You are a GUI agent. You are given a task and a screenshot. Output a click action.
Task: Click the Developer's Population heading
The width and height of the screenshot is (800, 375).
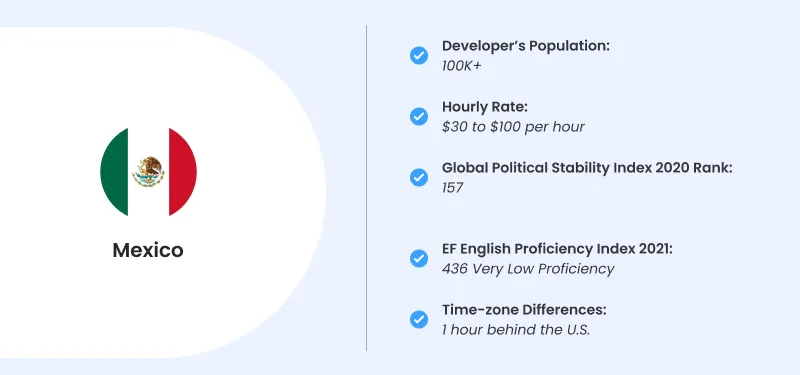coord(526,46)
